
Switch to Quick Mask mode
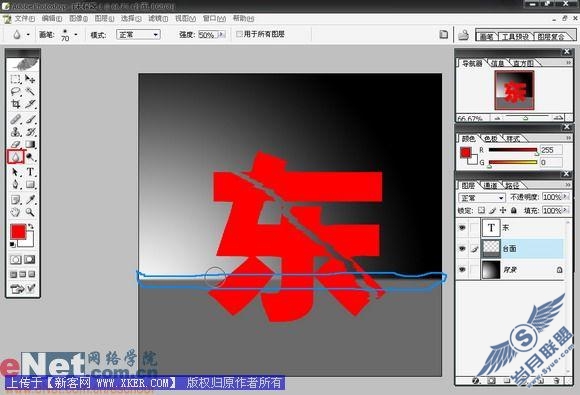point(30,259)
